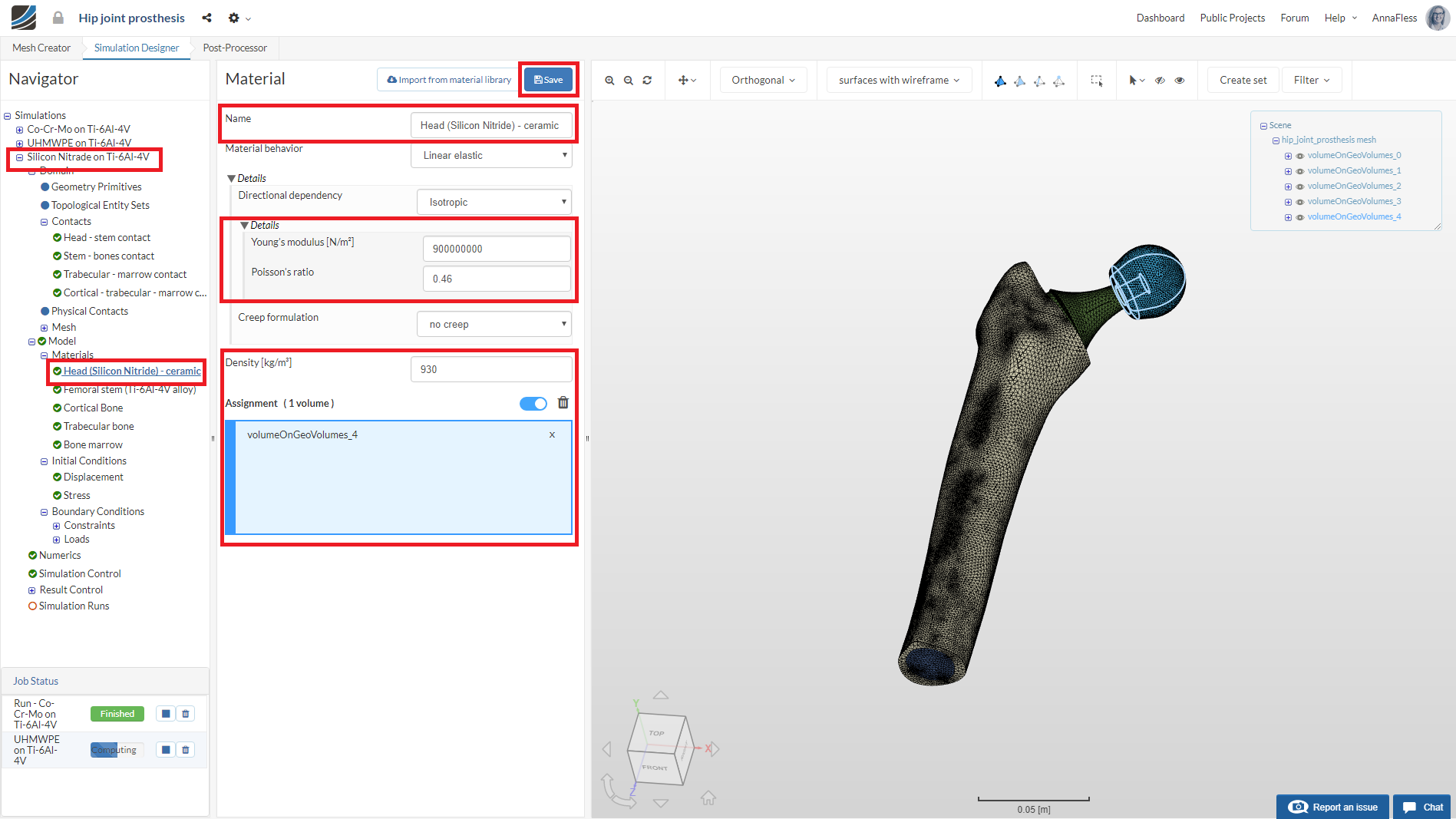The image size is (1456, 819).
Task: Expand the Loads tree node
Action: (x=56, y=540)
